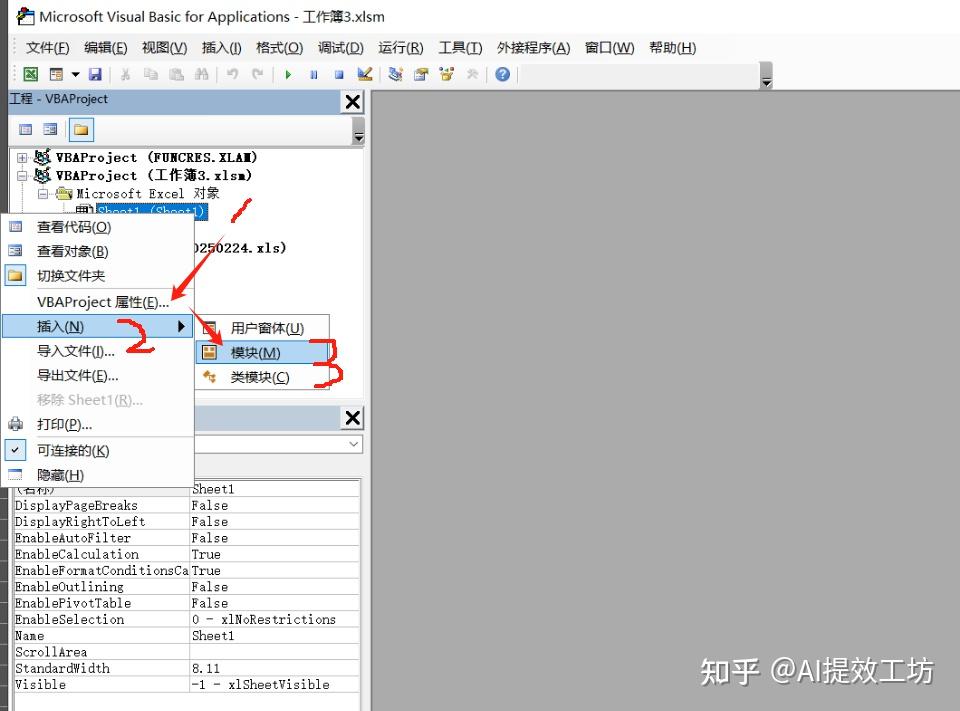This screenshot has height=711, width=960.
Task: Open properties object selector dropdown
Action: point(353,444)
